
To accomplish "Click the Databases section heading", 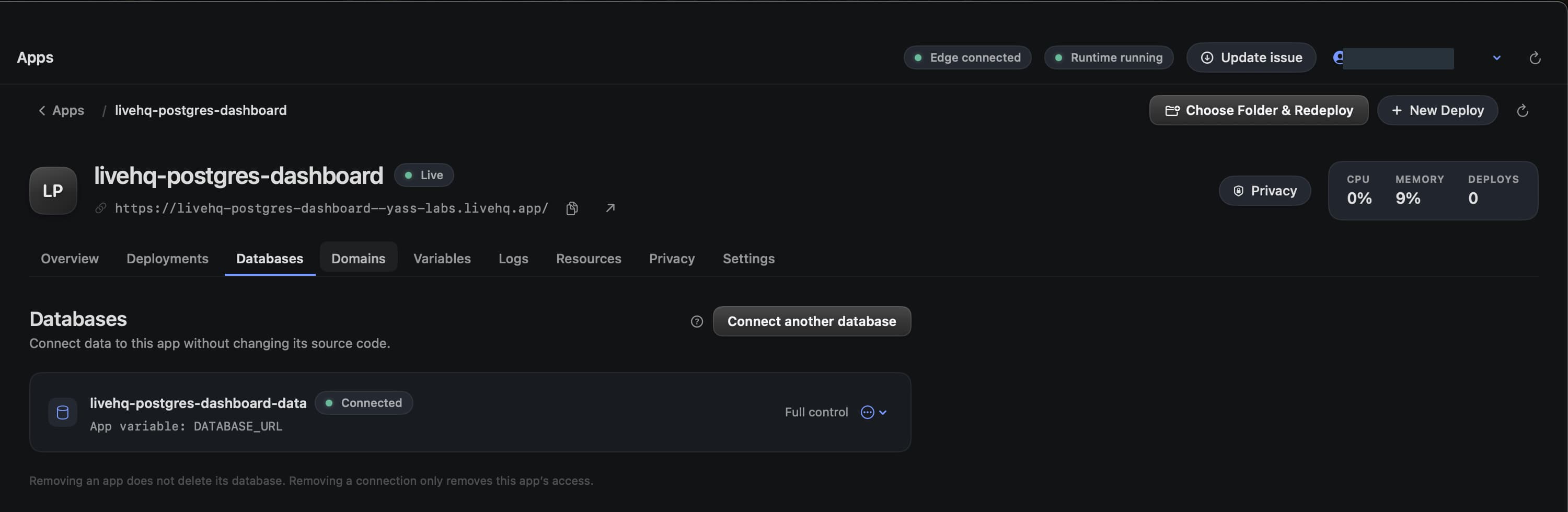I will click(x=78, y=319).
